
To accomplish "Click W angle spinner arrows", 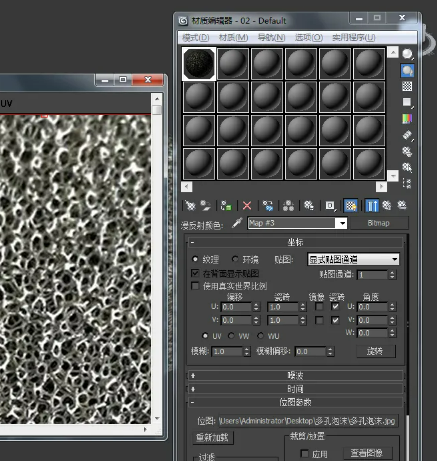I will click(x=392, y=333).
